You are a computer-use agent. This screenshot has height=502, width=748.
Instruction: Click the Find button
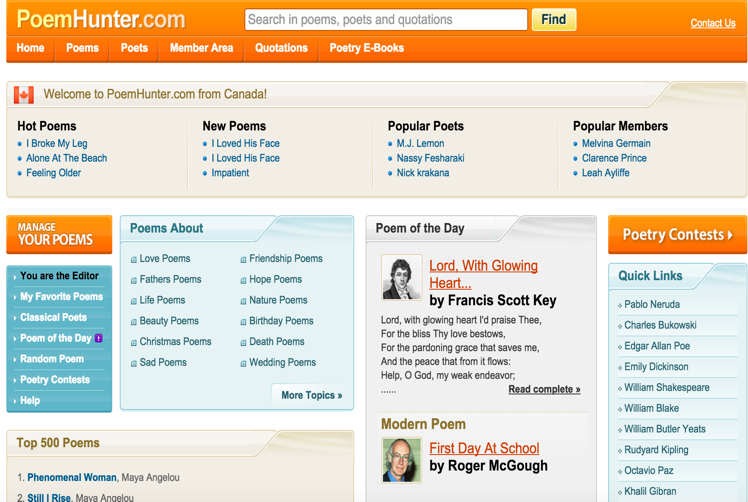(554, 20)
